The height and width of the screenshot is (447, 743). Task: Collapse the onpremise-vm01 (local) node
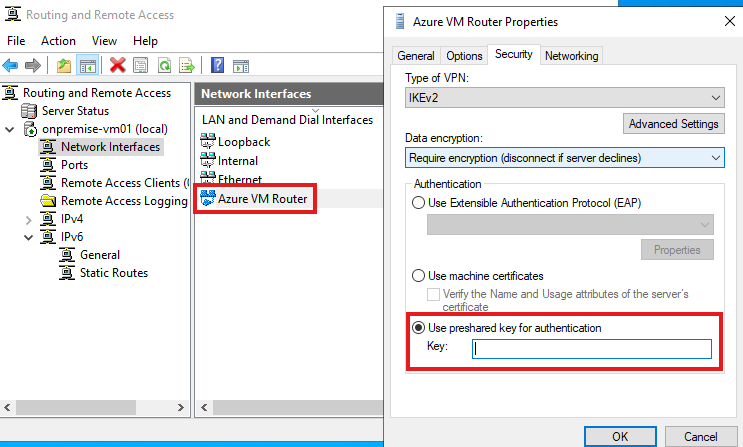(x=9, y=129)
